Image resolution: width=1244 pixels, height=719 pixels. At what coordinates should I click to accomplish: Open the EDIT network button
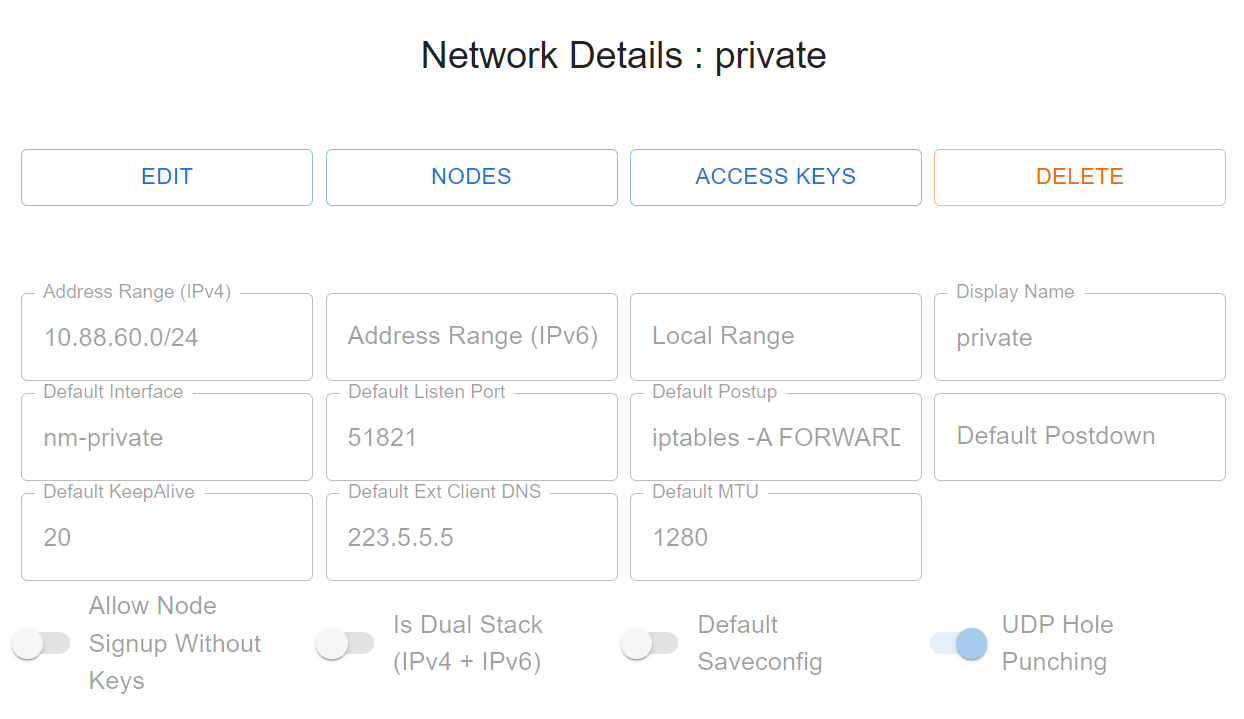click(167, 177)
